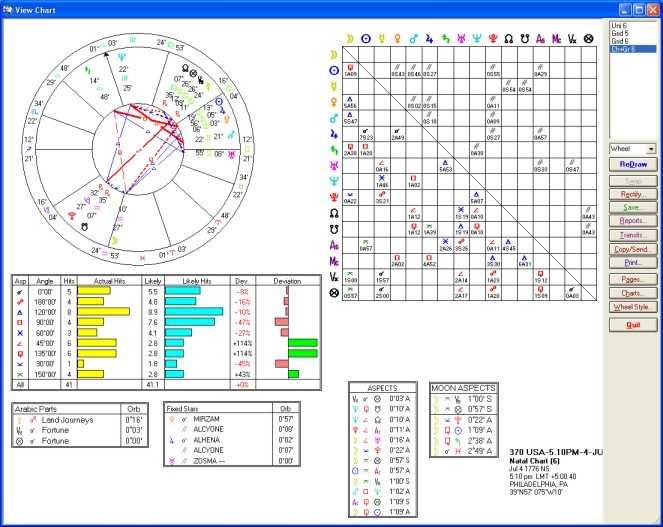The height and width of the screenshot is (527, 663).
Task: Open the Transits options
Action: tap(633, 235)
